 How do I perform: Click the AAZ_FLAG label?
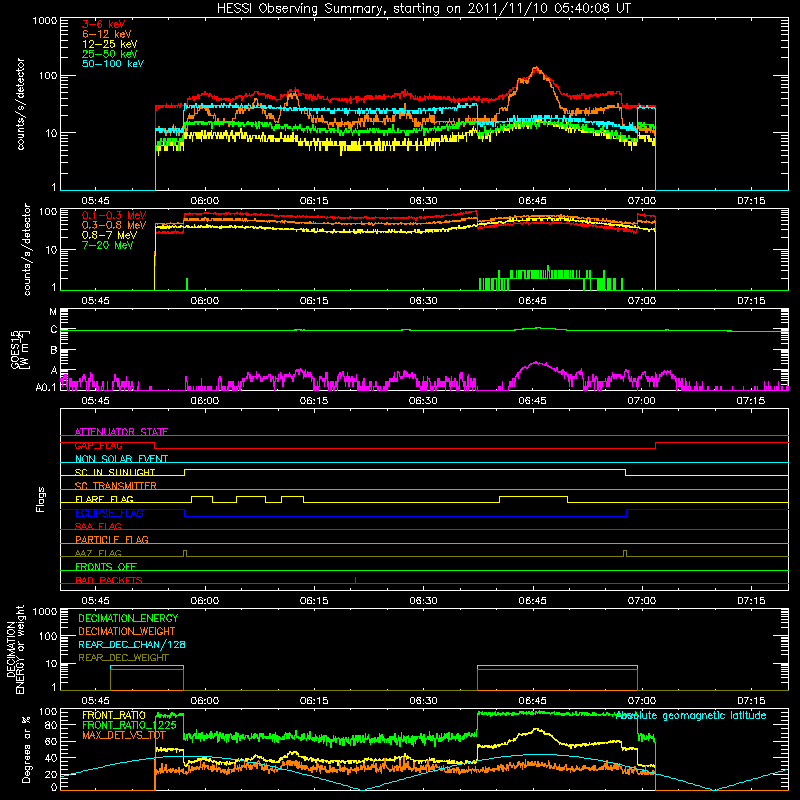coord(98,553)
